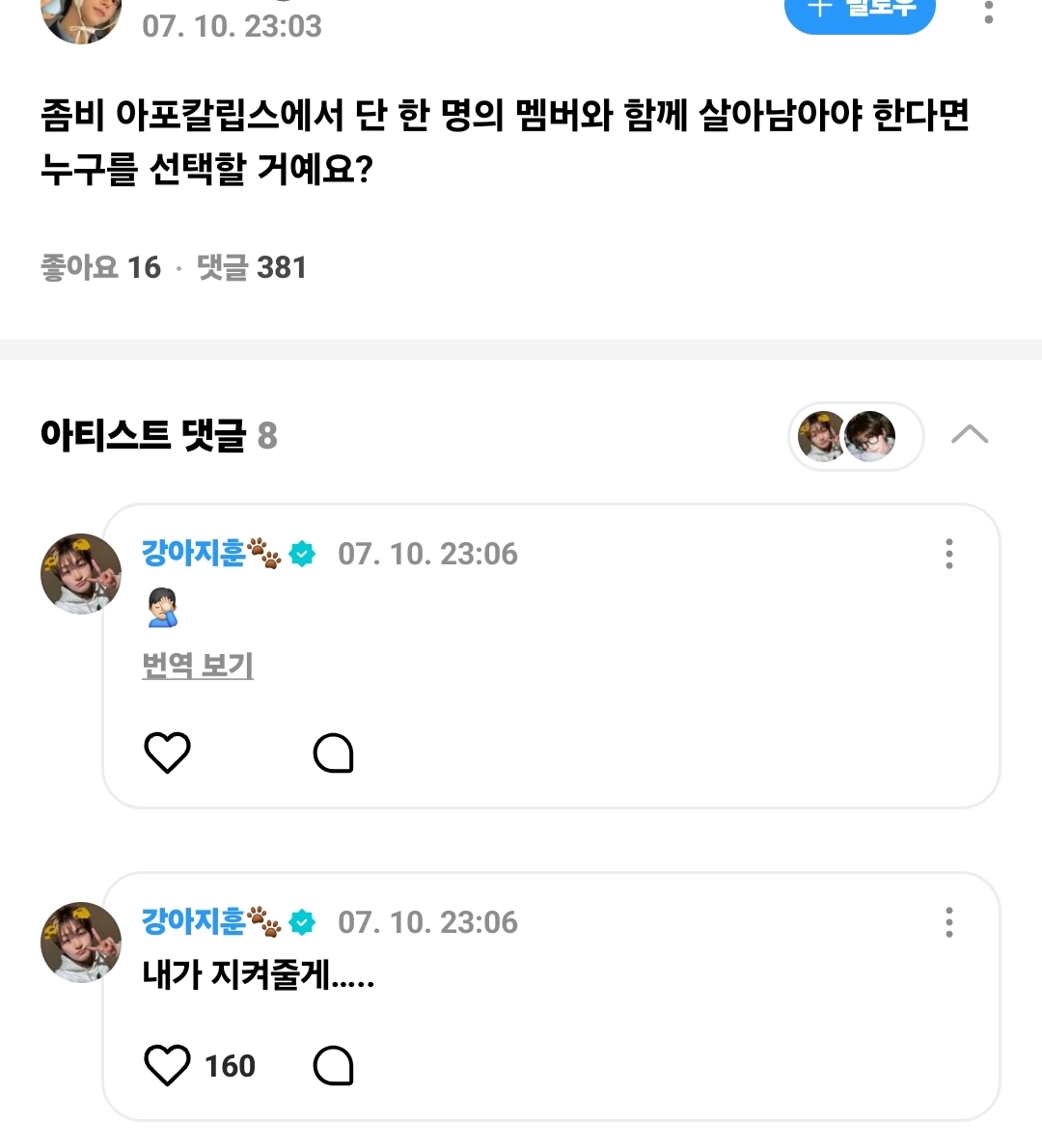The width and height of the screenshot is (1042, 1148).
Task: Tap 강아지훈 avatar on first comment
Action: click(x=81, y=574)
